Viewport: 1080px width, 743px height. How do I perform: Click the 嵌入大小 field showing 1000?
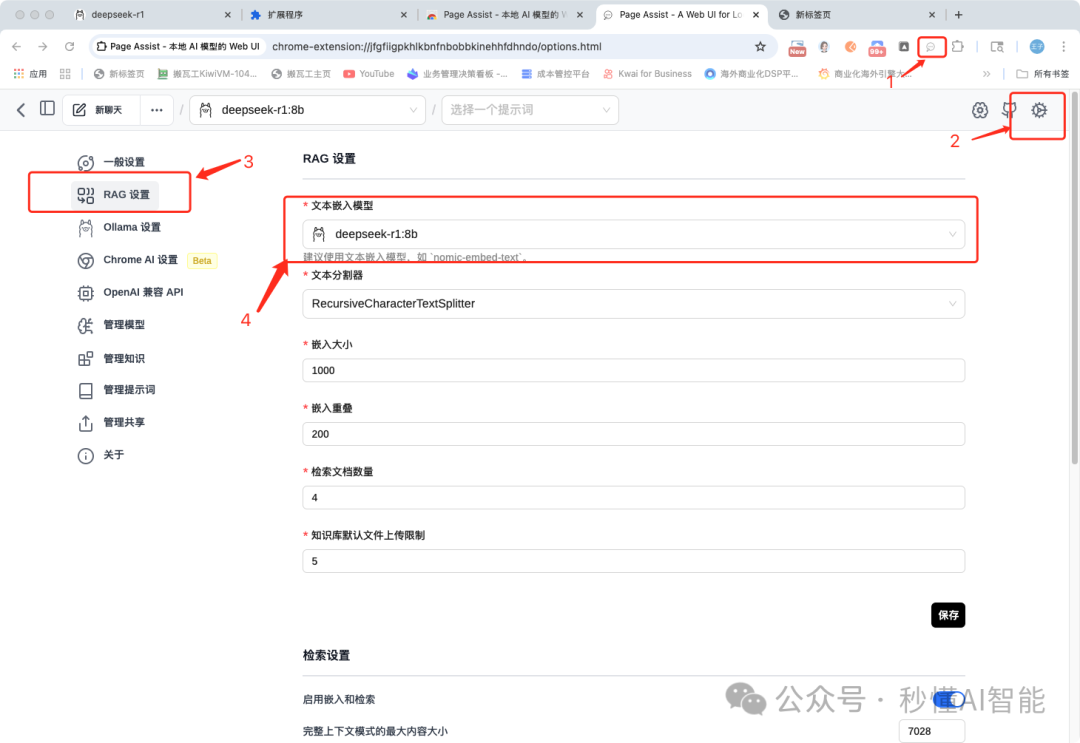pyautogui.click(x=633, y=370)
